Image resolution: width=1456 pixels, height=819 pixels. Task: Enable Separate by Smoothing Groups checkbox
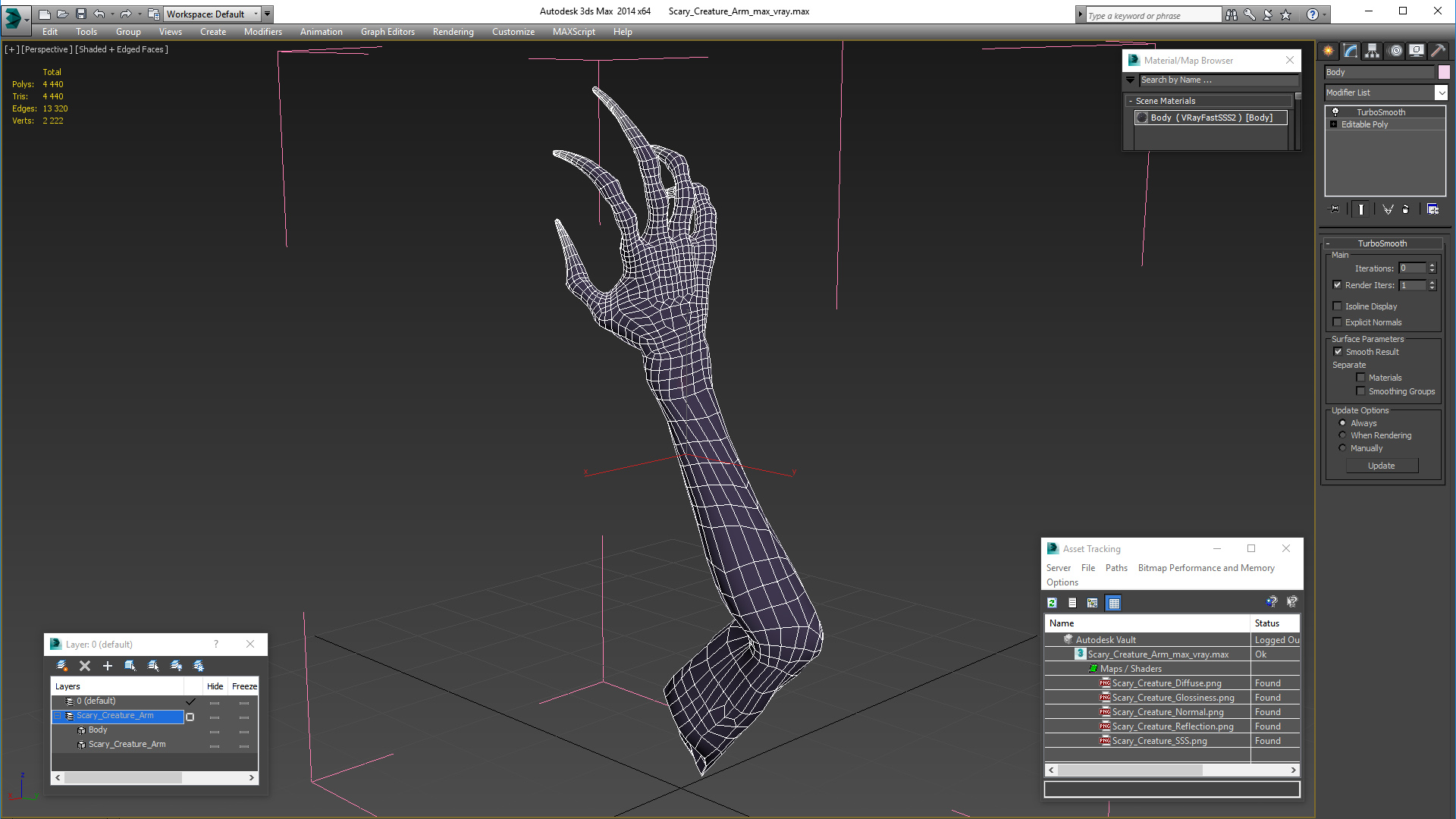pos(1360,391)
